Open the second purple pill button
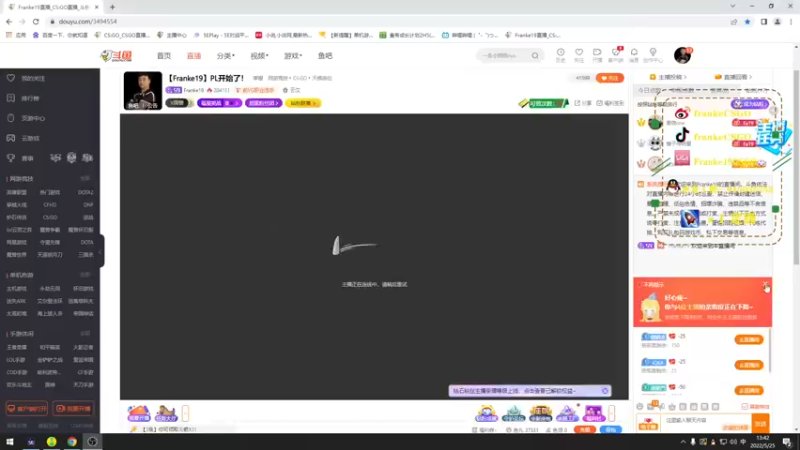 click(x=263, y=103)
